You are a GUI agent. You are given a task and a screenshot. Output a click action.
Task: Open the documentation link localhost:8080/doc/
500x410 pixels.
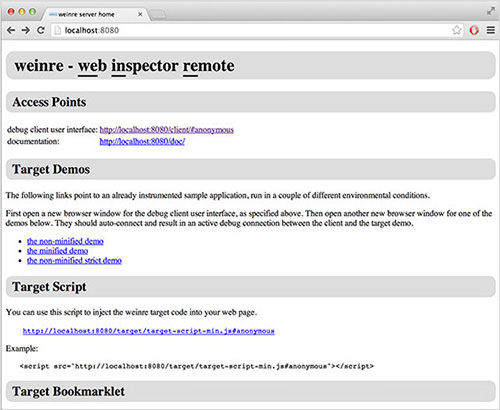142,141
